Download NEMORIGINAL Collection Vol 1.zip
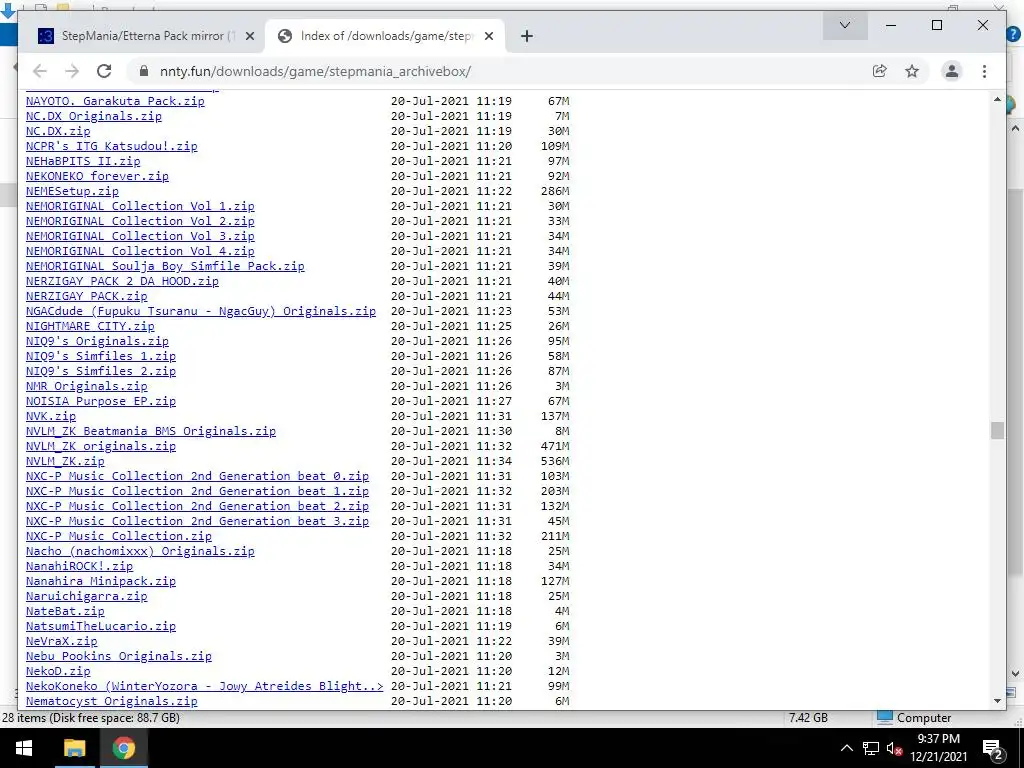Viewport: 1024px width, 768px height. tap(140, 206)
